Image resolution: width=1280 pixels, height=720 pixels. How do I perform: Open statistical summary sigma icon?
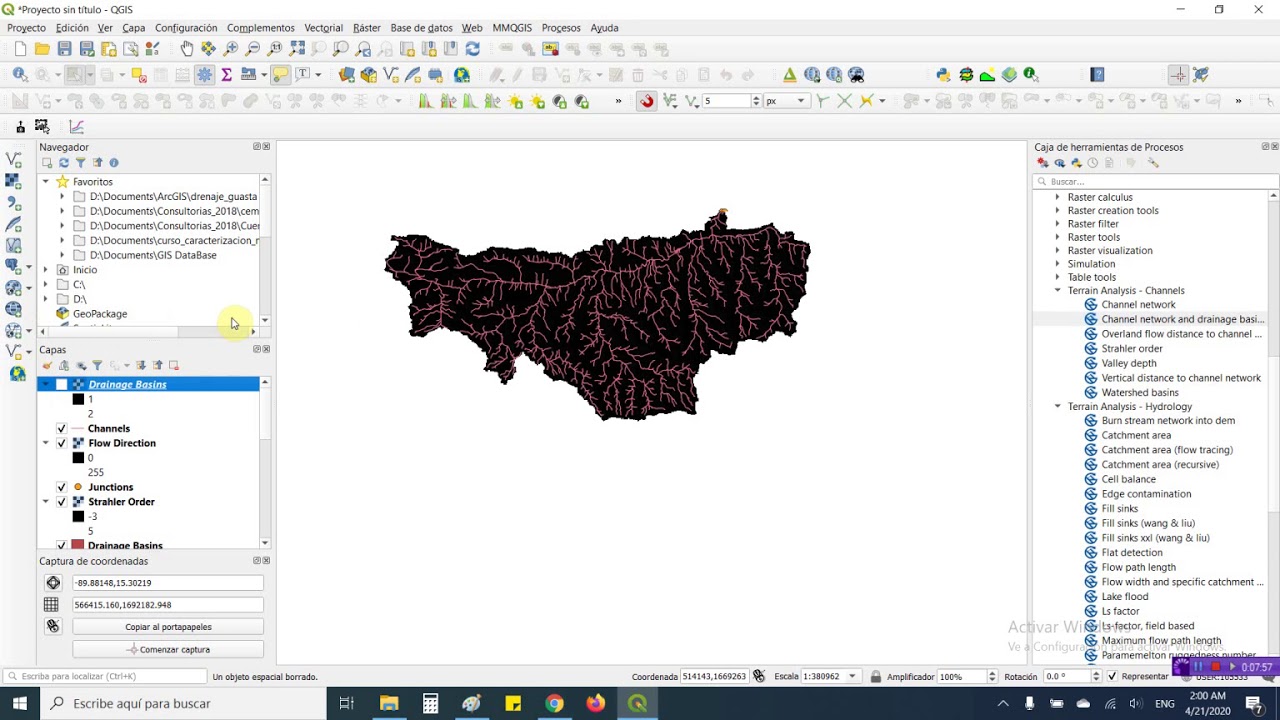227,75
